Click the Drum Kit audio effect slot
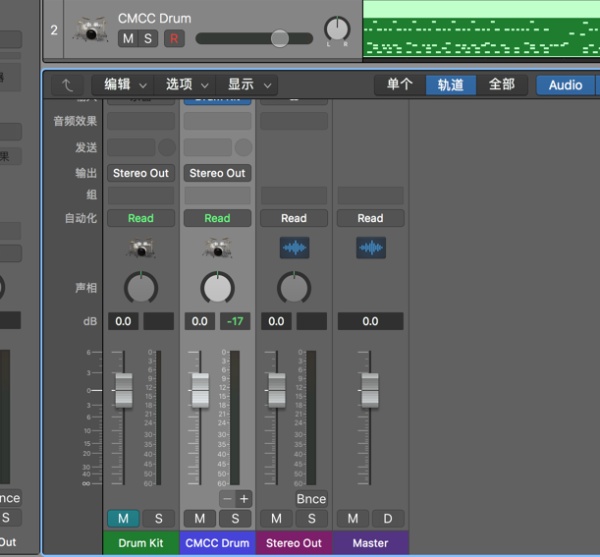Viewport: 600px width, 557px height. (141, 121)
